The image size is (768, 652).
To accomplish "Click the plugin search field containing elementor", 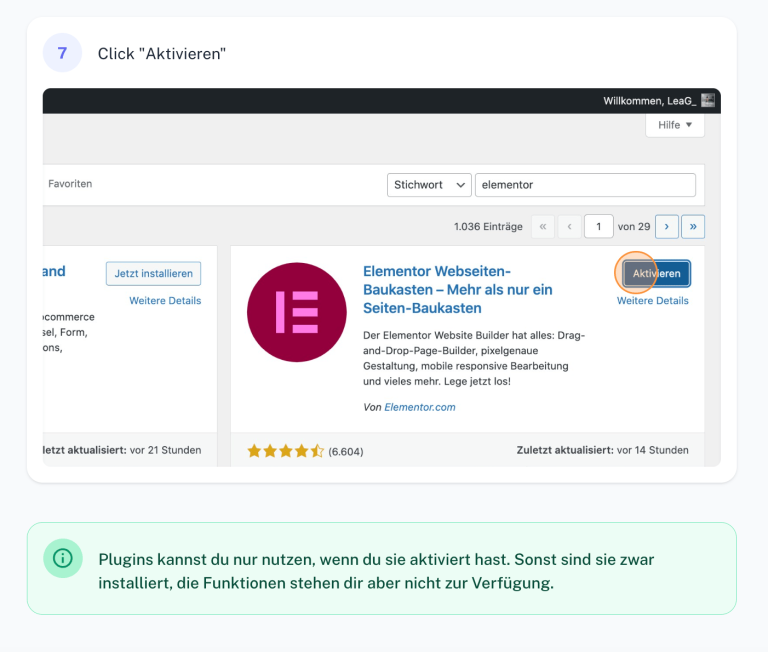I will [x=585, y=185].
